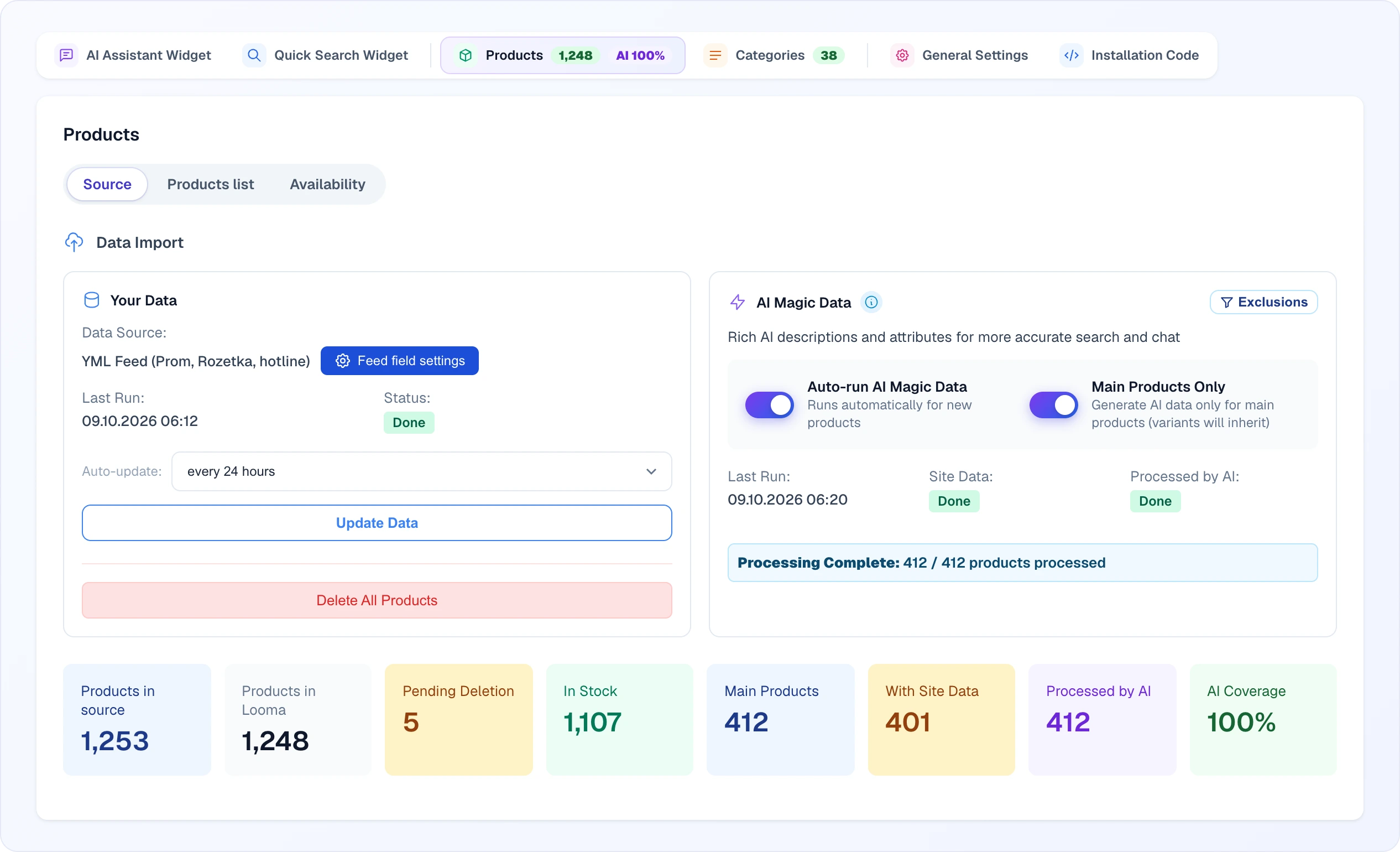Click the Processing Complete status banner
Screen dimensions: 1400x852
[1022, 563]
